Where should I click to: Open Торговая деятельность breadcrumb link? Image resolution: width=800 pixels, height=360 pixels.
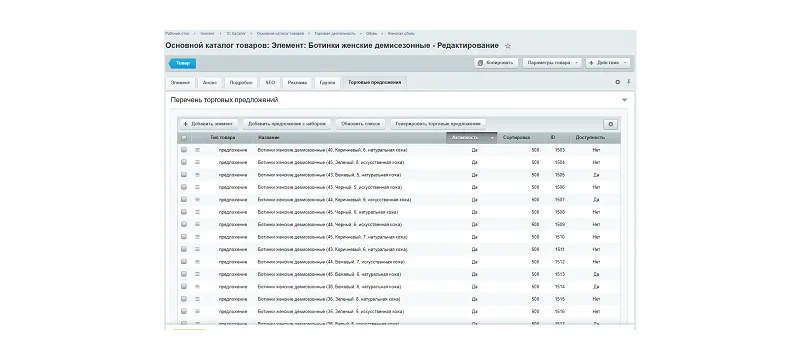coord(335,34)
